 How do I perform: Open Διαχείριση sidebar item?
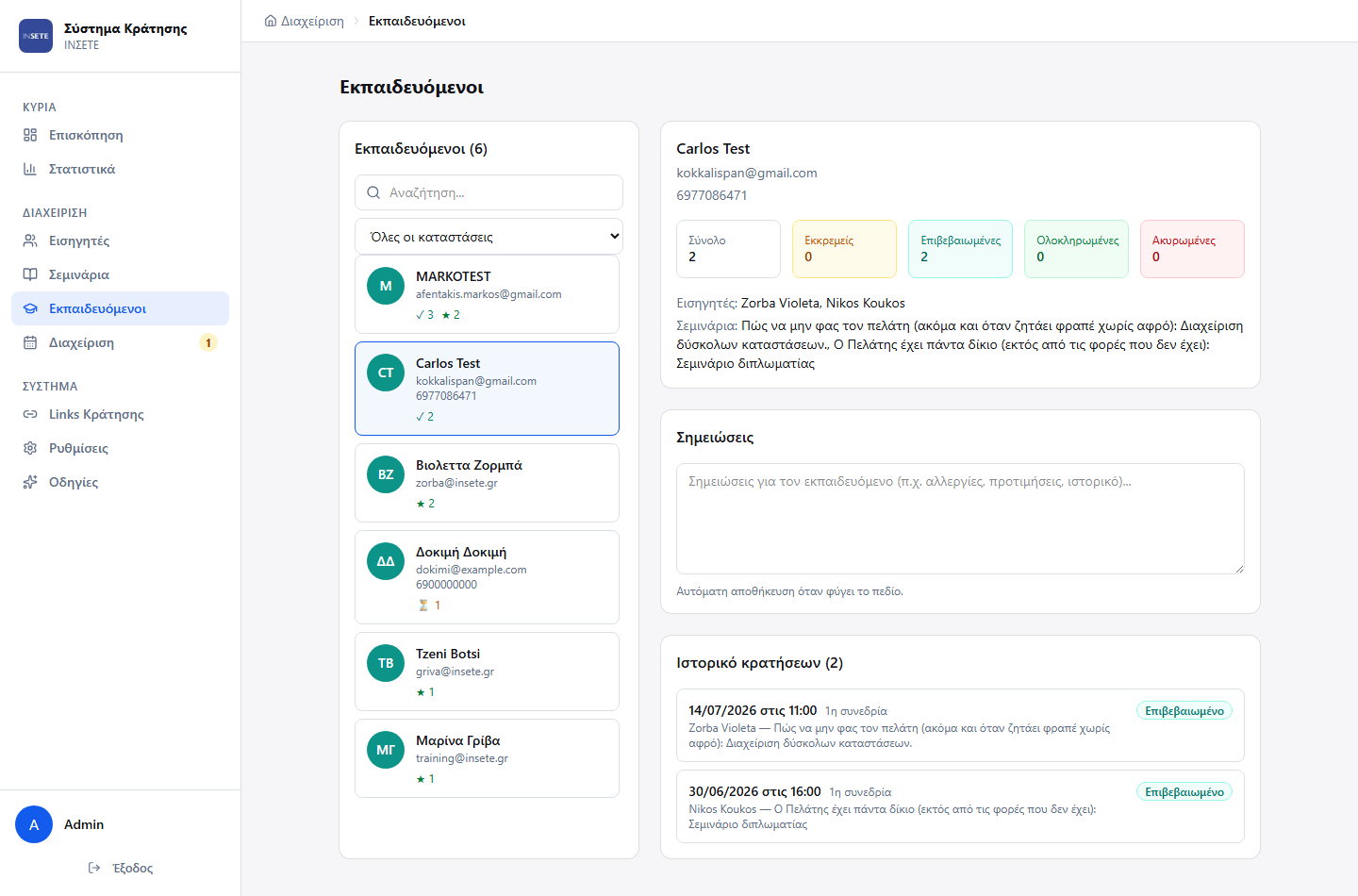[120, 342]
